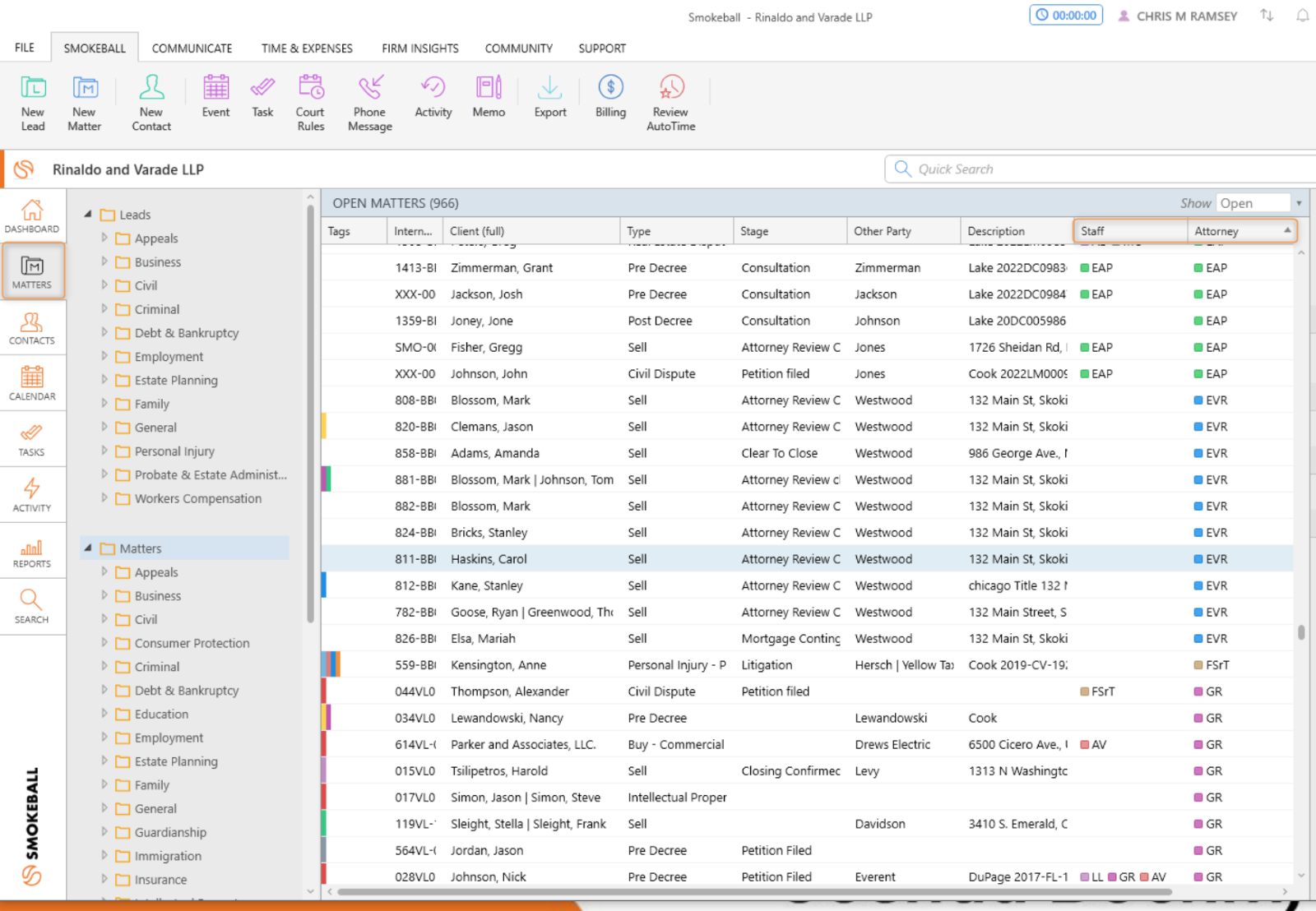Sort by the Staff column header

(x=1131, y=231)
